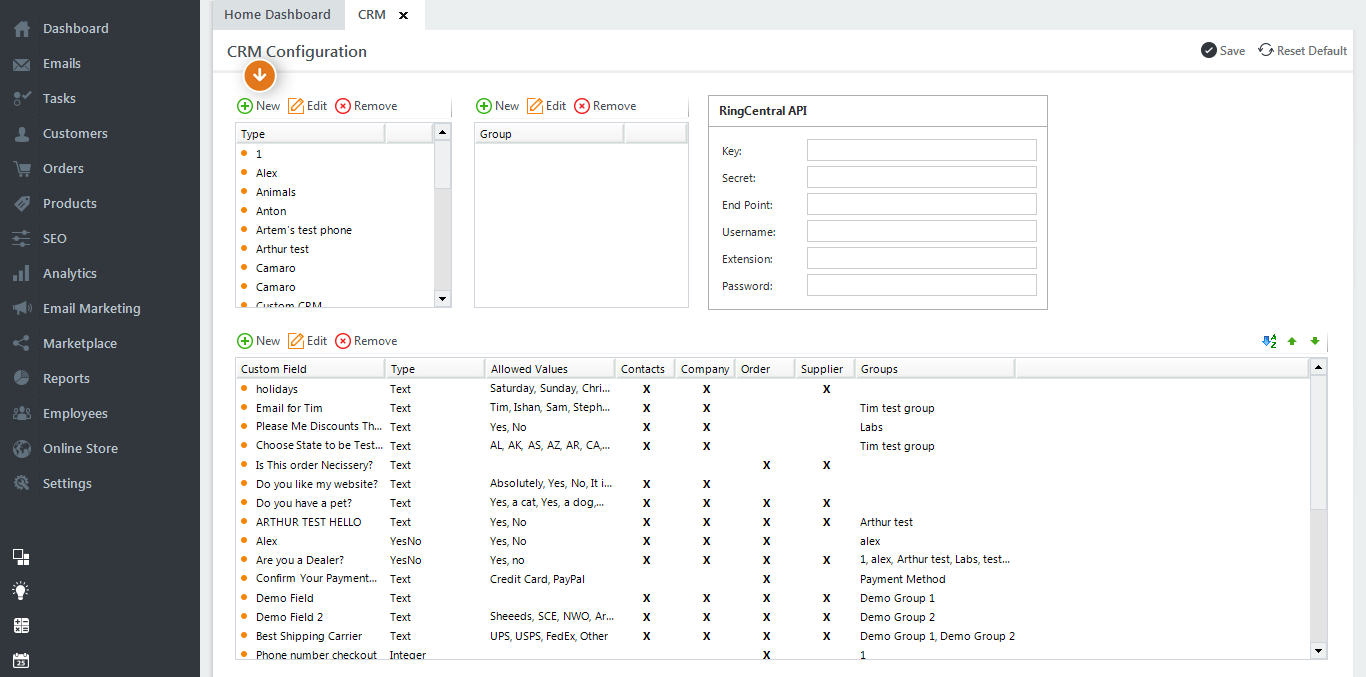Focus the RingCentral Password field

tap(922, 286)
